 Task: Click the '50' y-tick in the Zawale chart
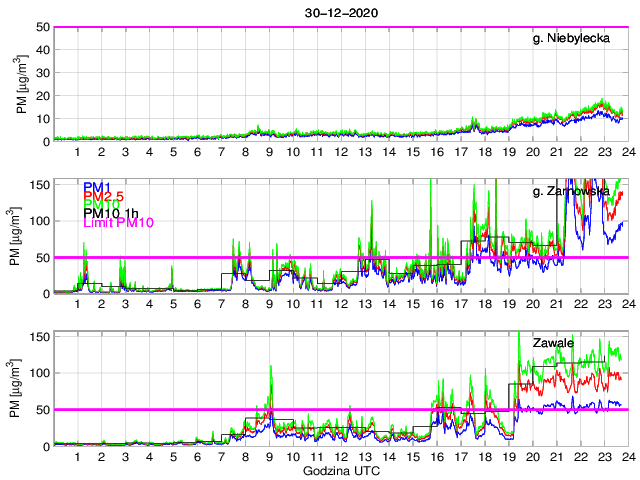pos(43,410)
